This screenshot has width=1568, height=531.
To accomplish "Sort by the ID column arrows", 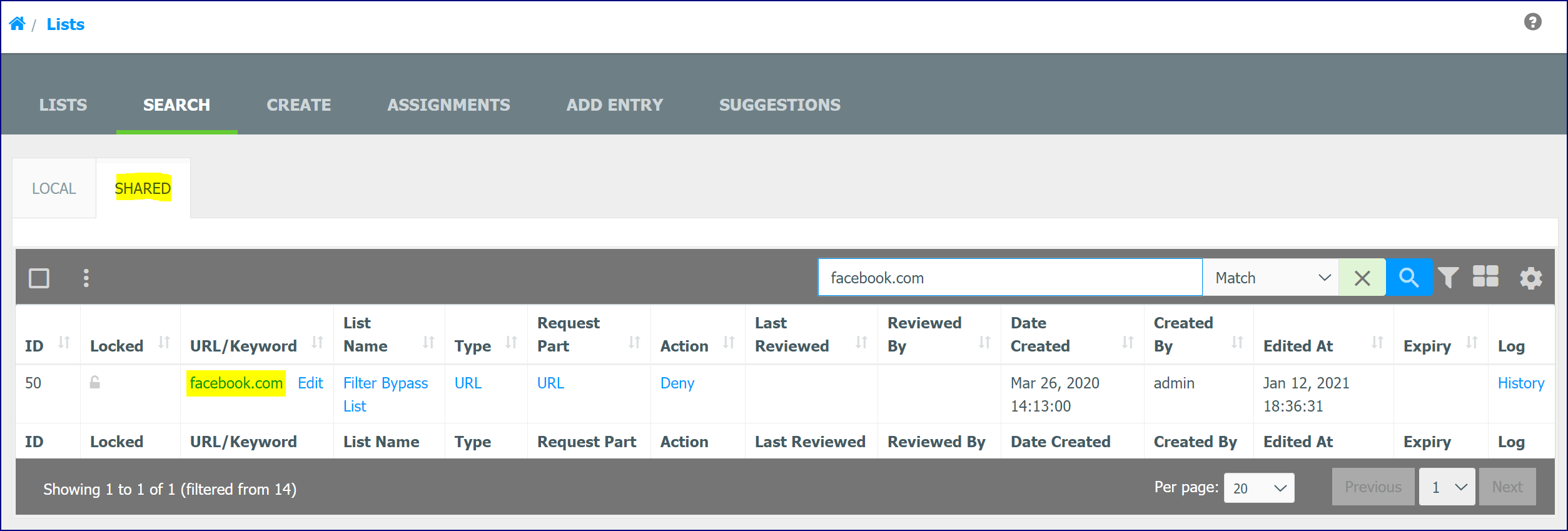I will (x=64, y=342).
